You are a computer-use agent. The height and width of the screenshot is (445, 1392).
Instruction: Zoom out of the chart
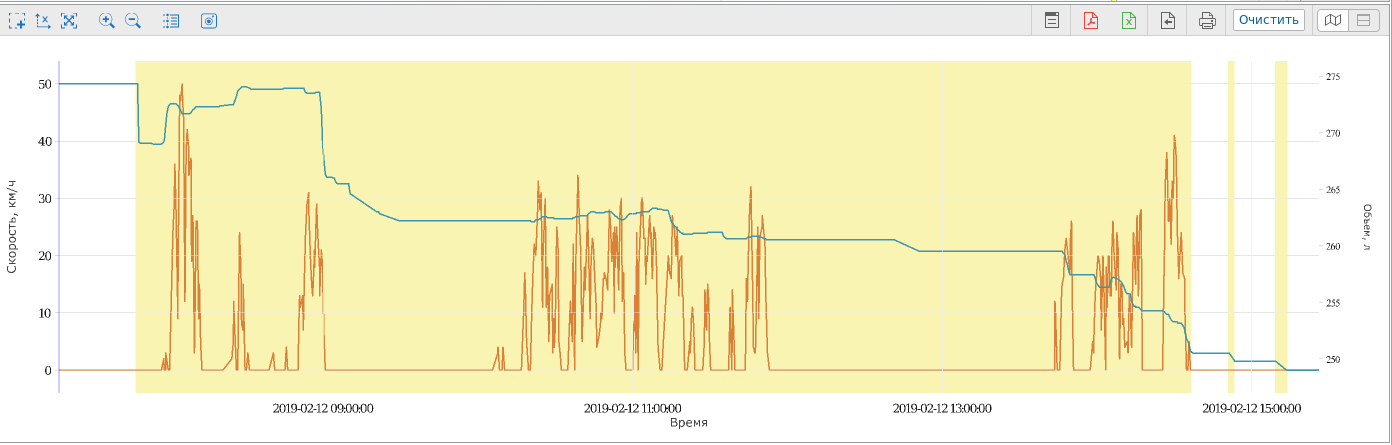132,21
